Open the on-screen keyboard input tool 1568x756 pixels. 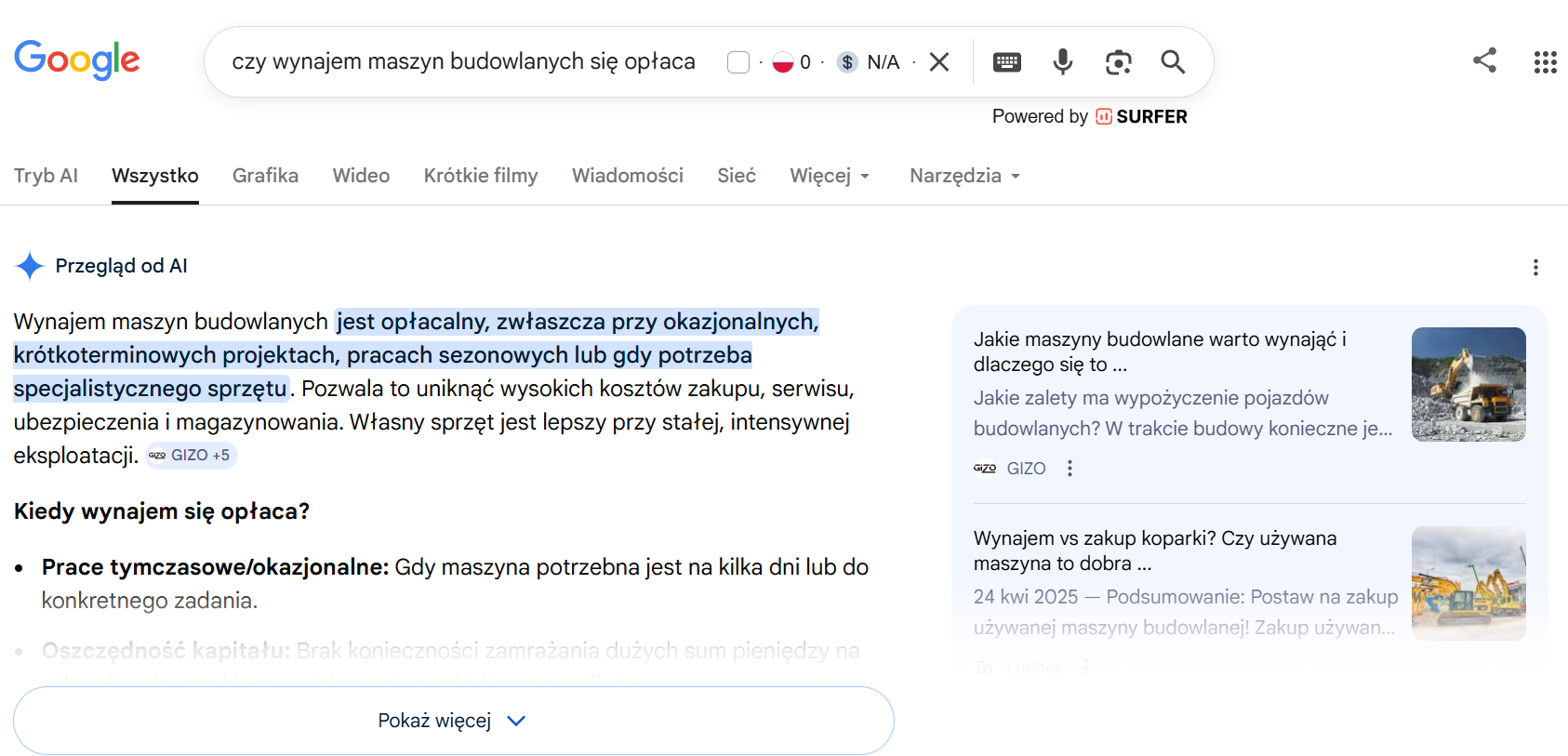point(1007,62)
